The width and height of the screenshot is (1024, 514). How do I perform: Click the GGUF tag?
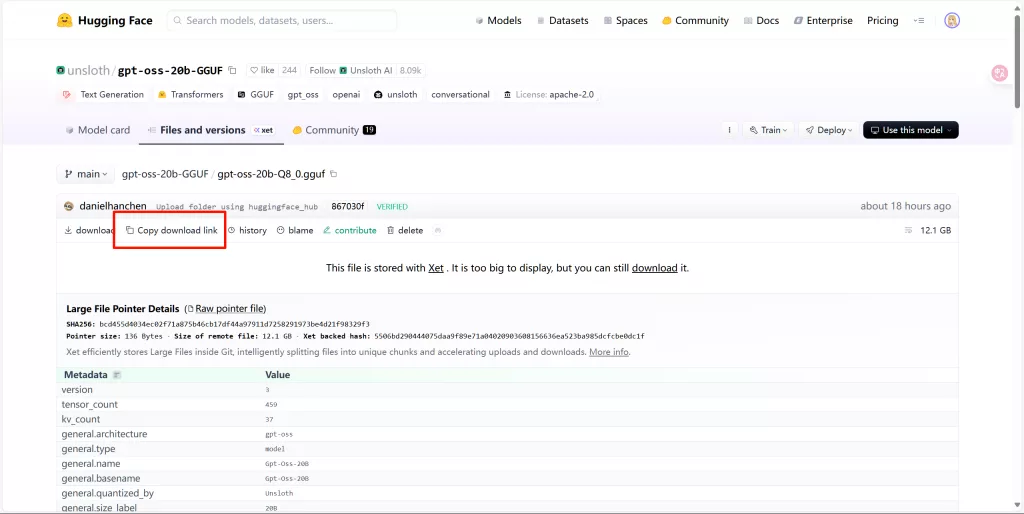[x=256, y=95]
